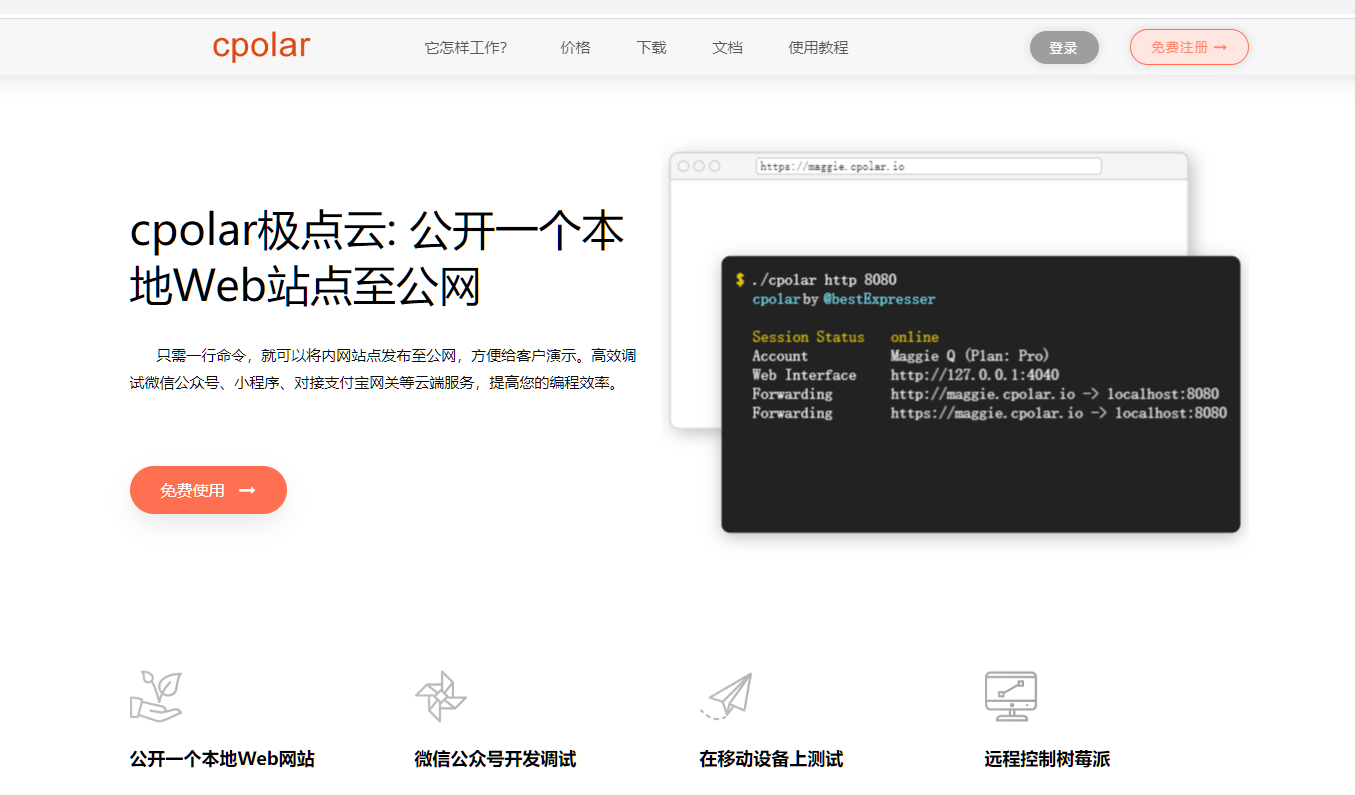Viewport: 1355px width, 795px height.
Task: Open the 它怎样工作? menu item
Action: 466,47
